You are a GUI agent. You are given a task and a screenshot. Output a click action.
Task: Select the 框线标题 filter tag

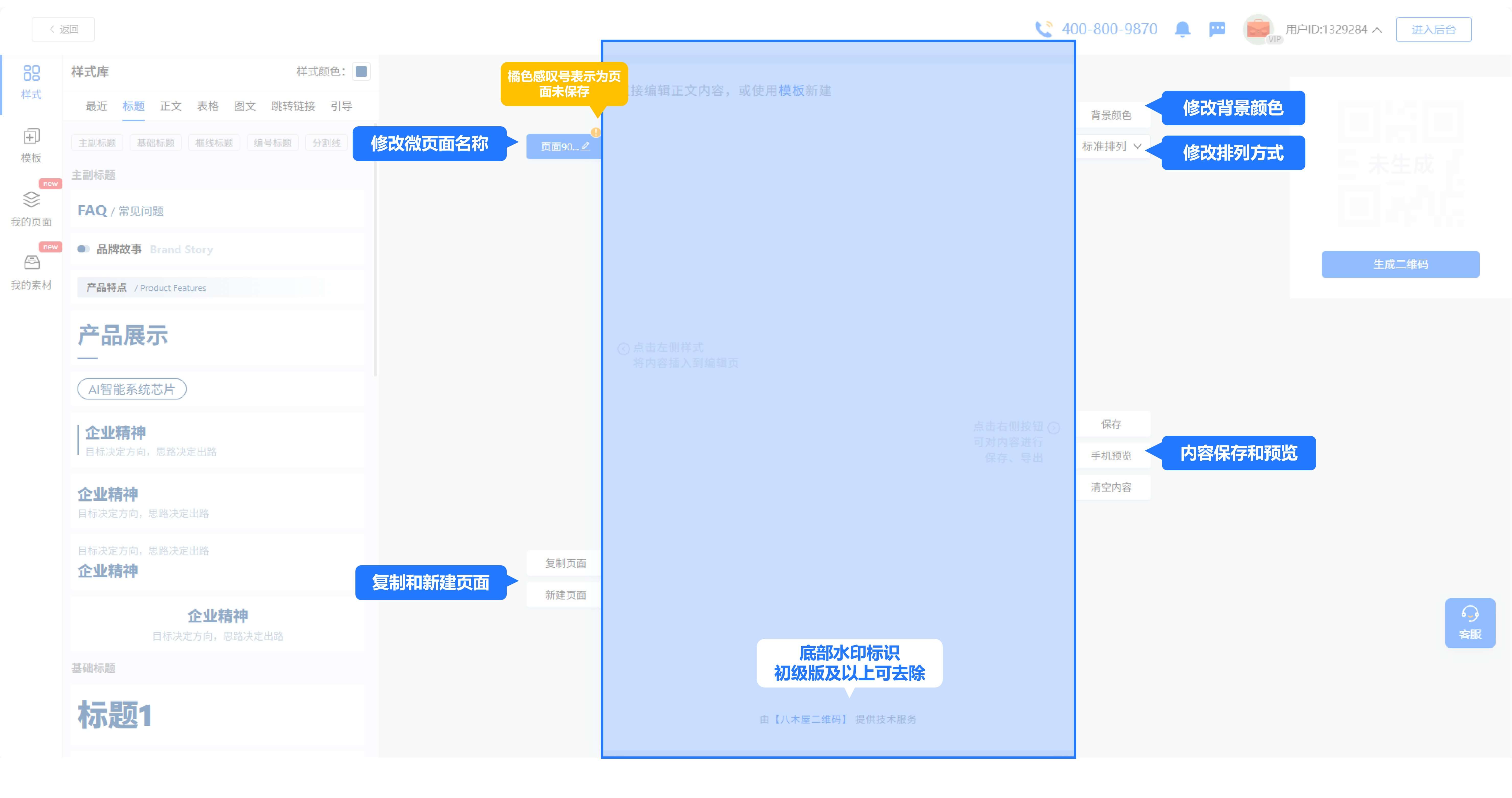[214, 143]
